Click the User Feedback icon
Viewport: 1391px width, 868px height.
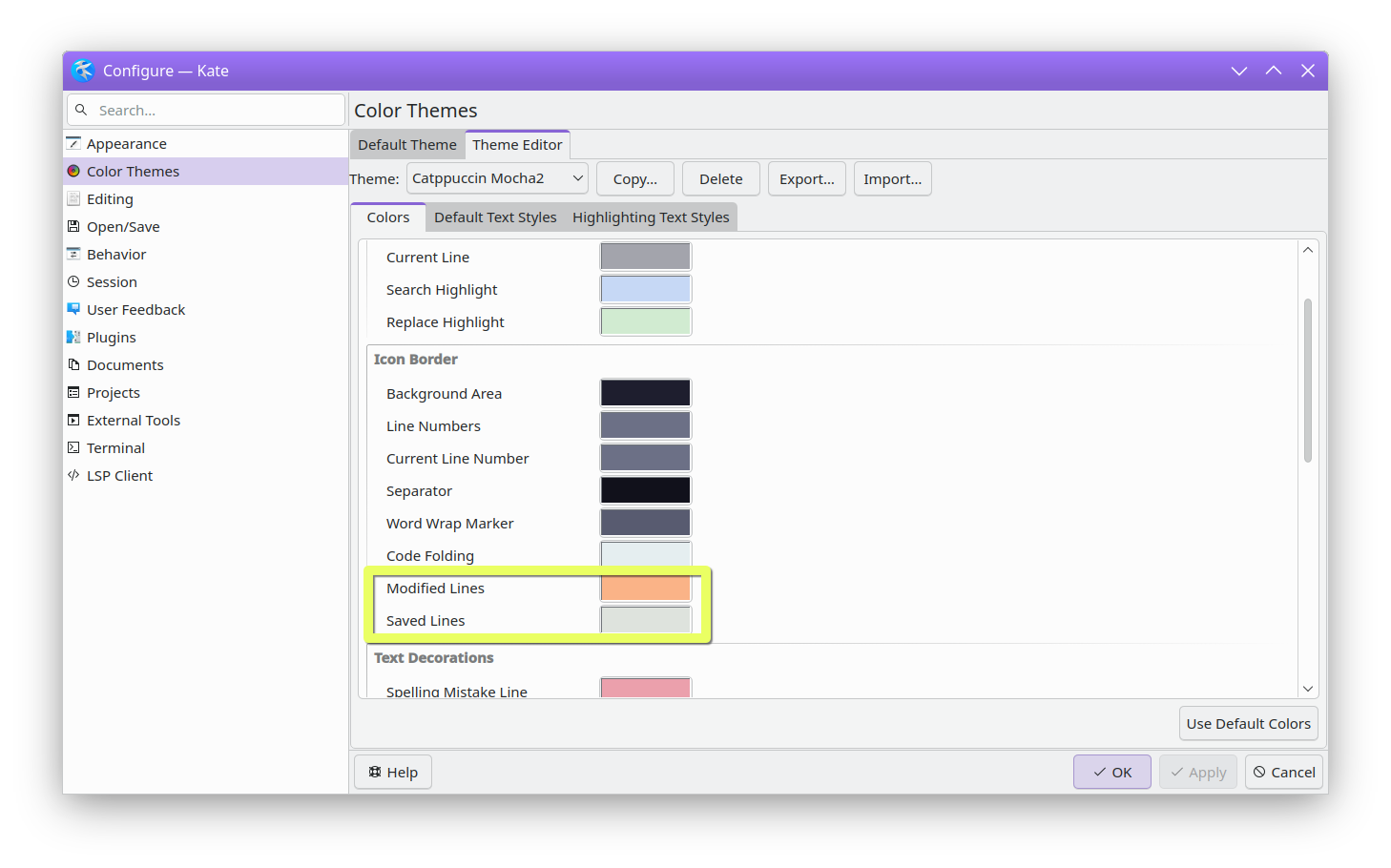(x=73, y=309)
